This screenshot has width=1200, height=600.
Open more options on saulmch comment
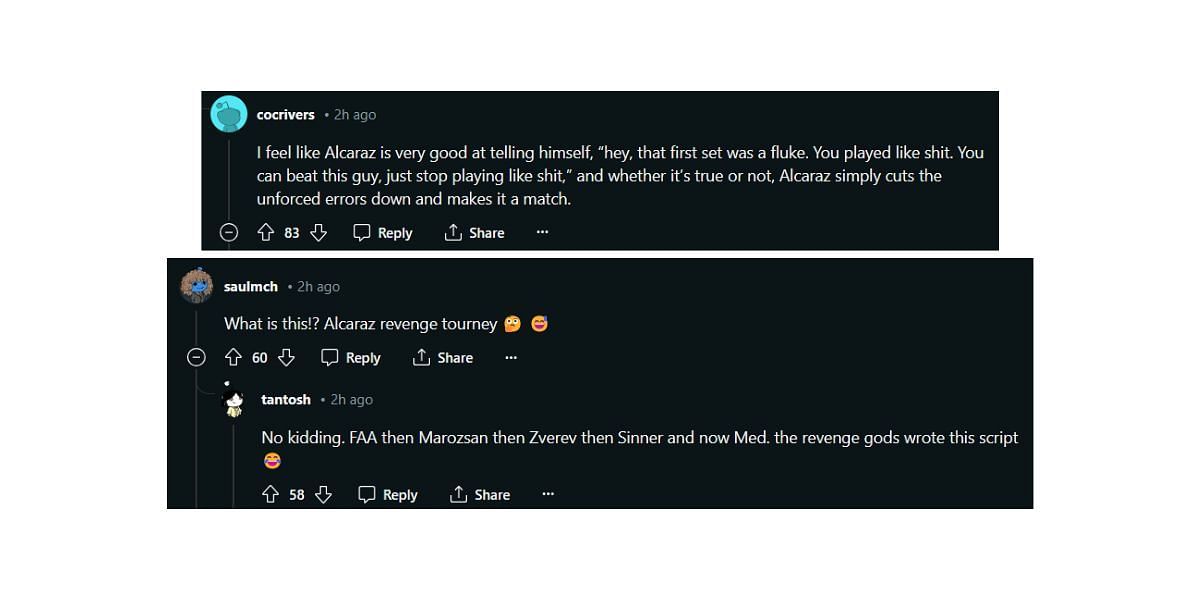tap(511, 358)
